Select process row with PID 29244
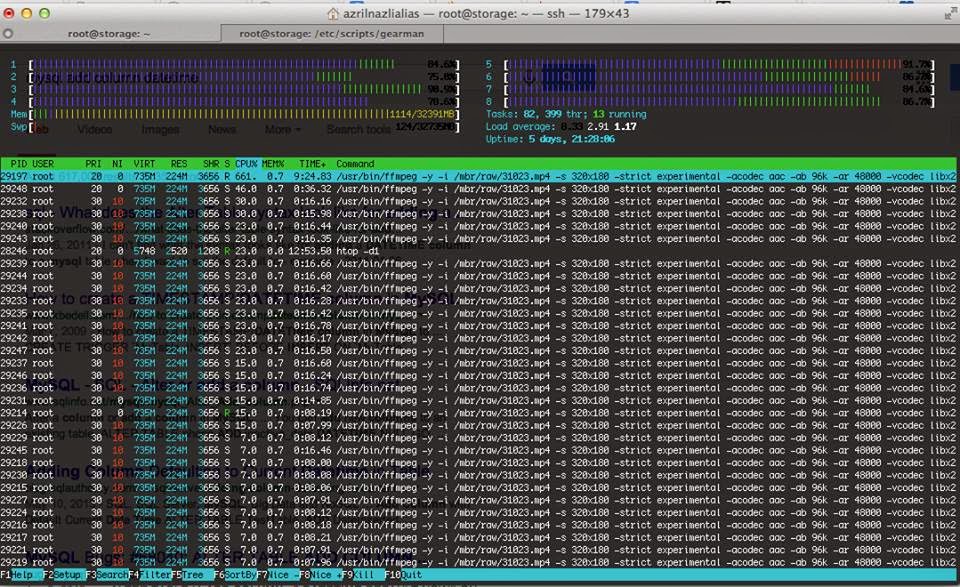The width and height of the screenshot is (960, 587). [478, 276]
